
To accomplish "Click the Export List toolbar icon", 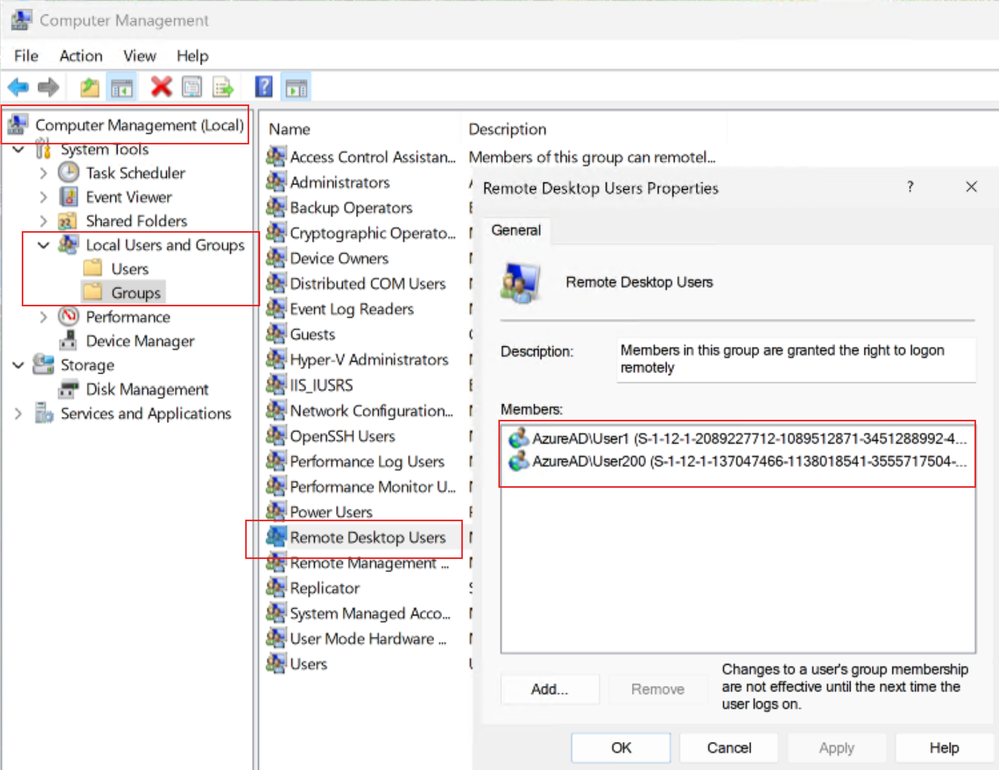I will [x=223, y=87].
